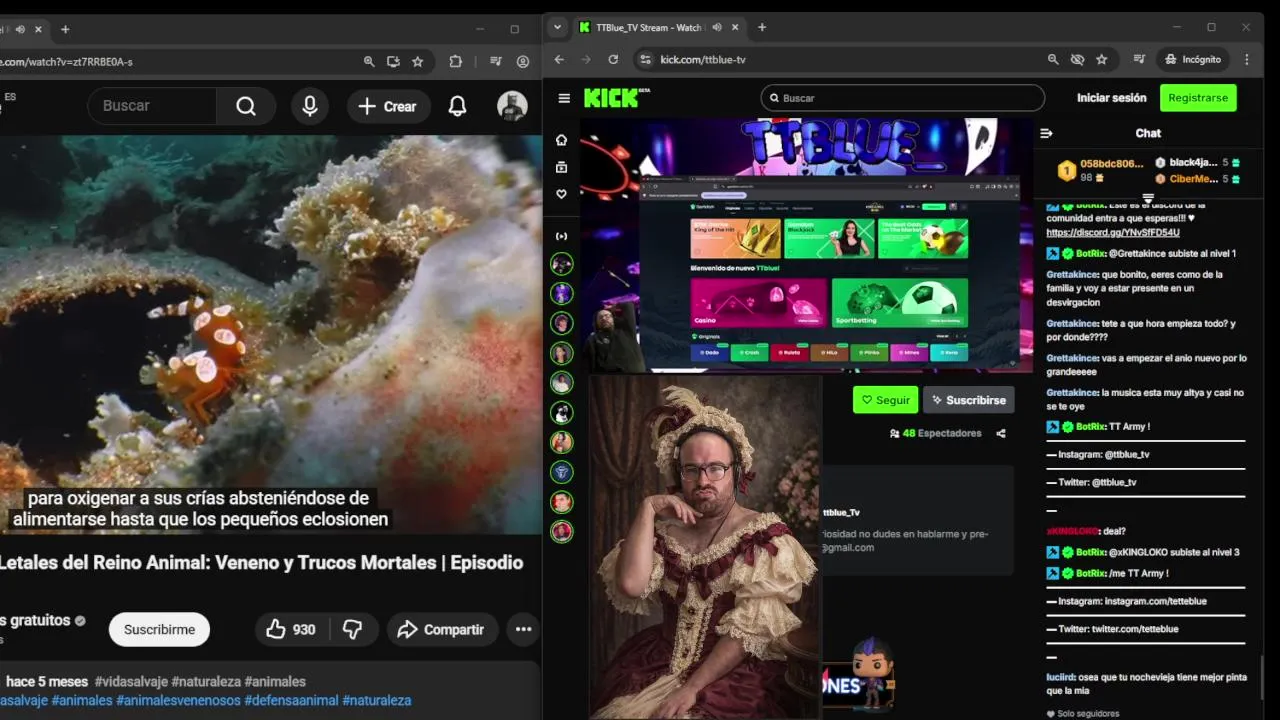Open the YouTube account avatar menu
This screenshot has height=720, width=1280.
[x=512, y=106]
